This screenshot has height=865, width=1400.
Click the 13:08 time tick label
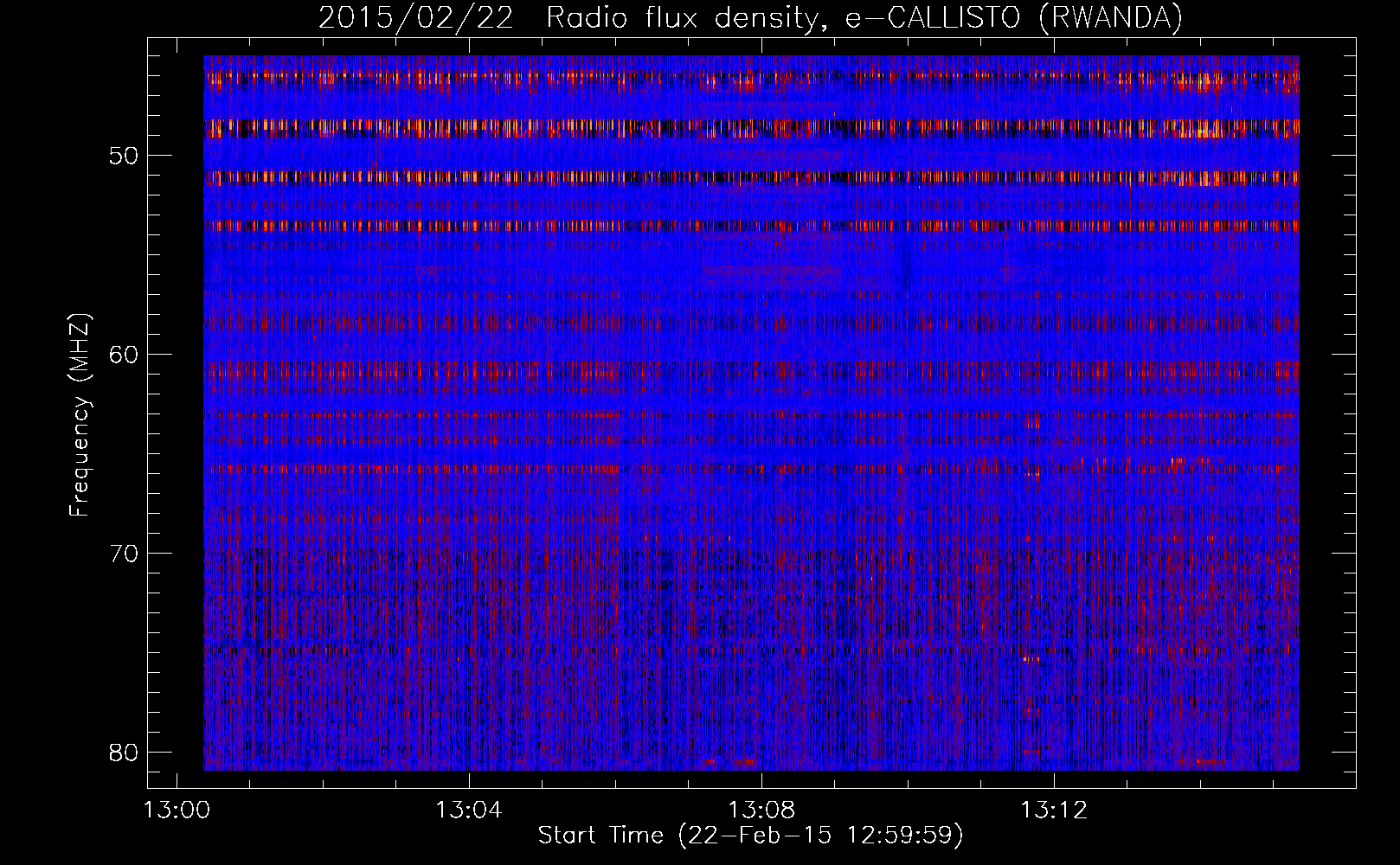pyautogui.click(x=761, y=811)
